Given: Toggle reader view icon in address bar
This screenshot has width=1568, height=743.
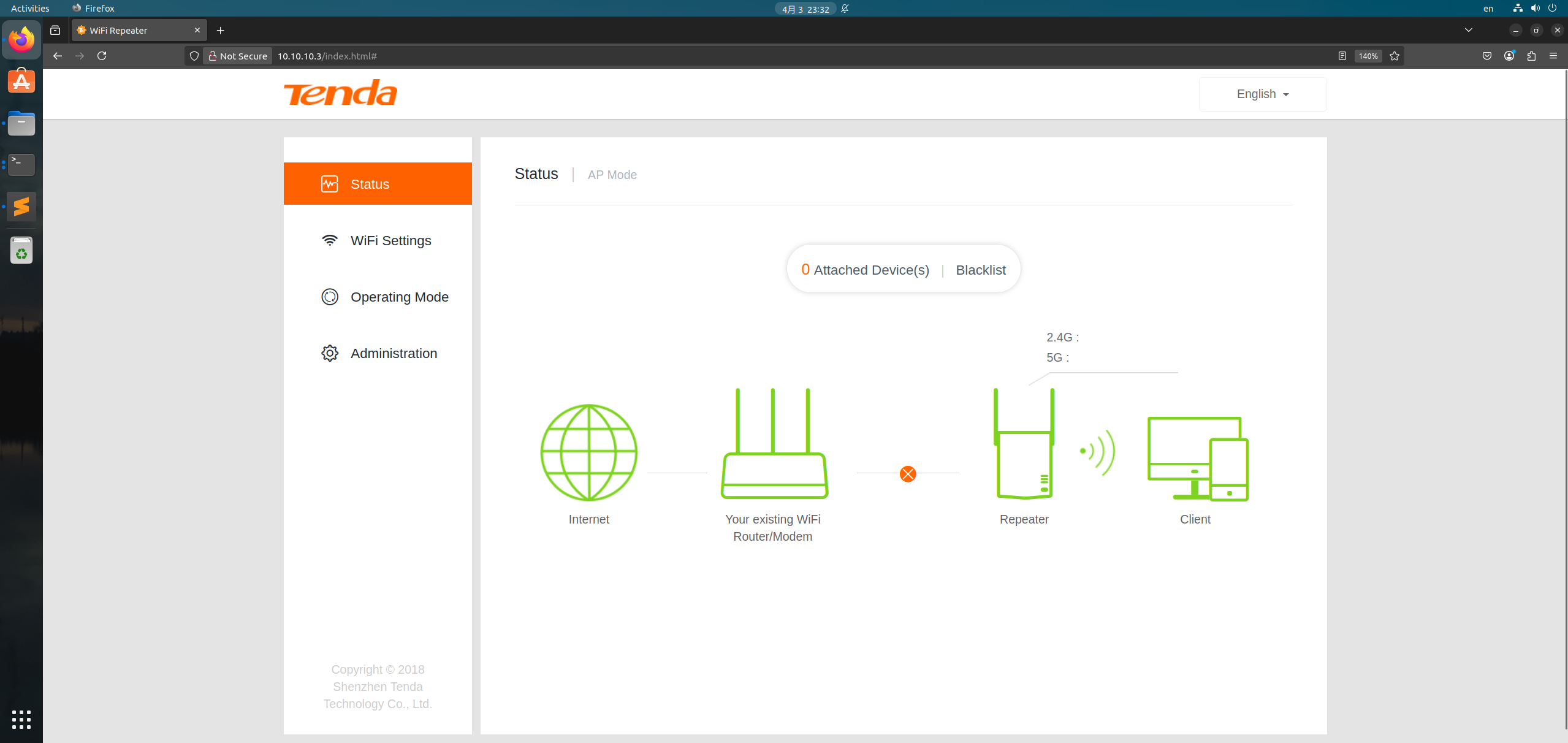Looking at the screenshot, I should 1342,56.
